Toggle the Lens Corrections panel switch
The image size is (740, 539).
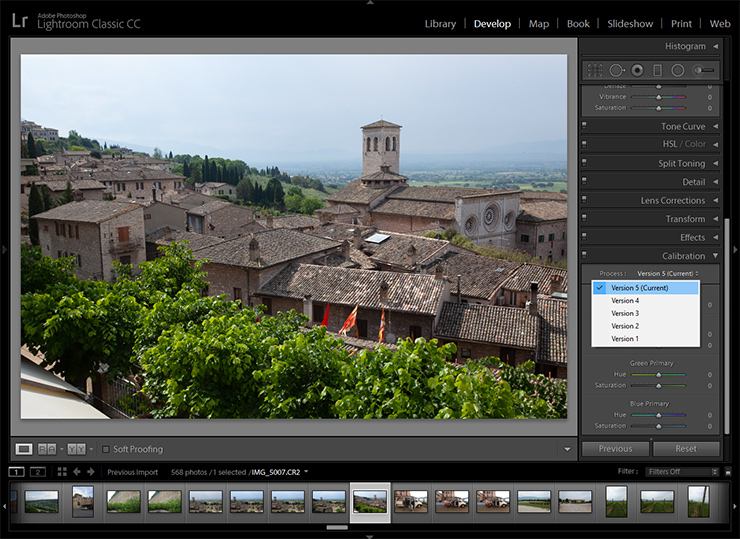(584, 200)
